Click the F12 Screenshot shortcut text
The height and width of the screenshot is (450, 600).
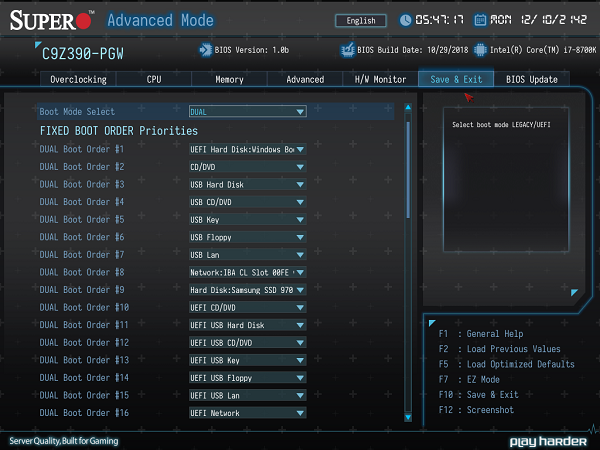click(476, 410)
